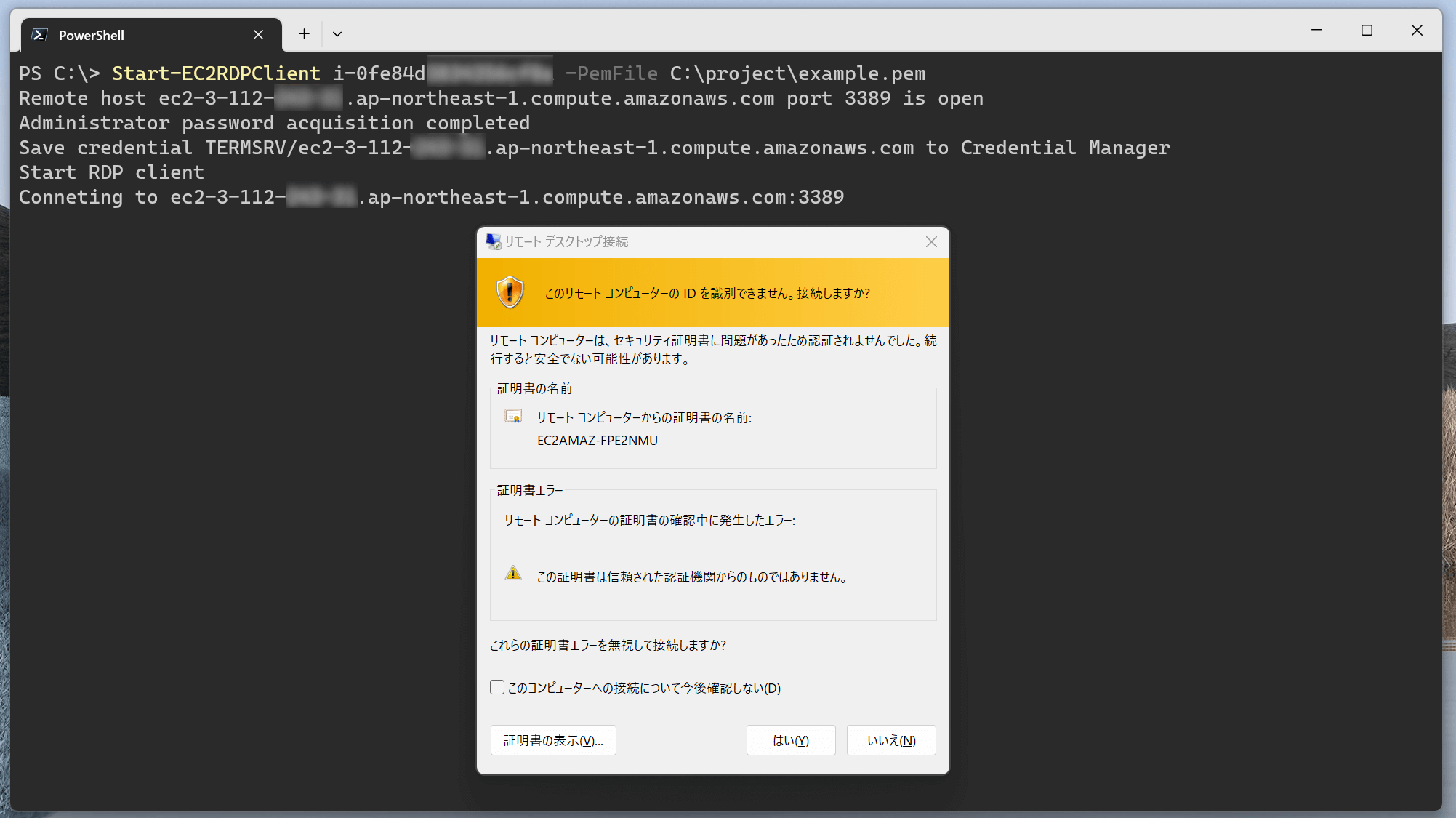1456x818 pixels.
Task: Click the certificate icon near name label
Action: [x=513, y=417]
